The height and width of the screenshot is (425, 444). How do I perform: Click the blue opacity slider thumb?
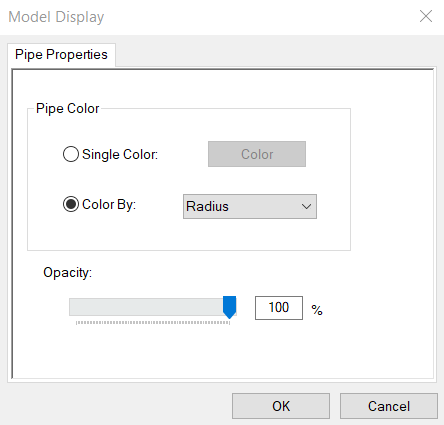tap(229, 307)
